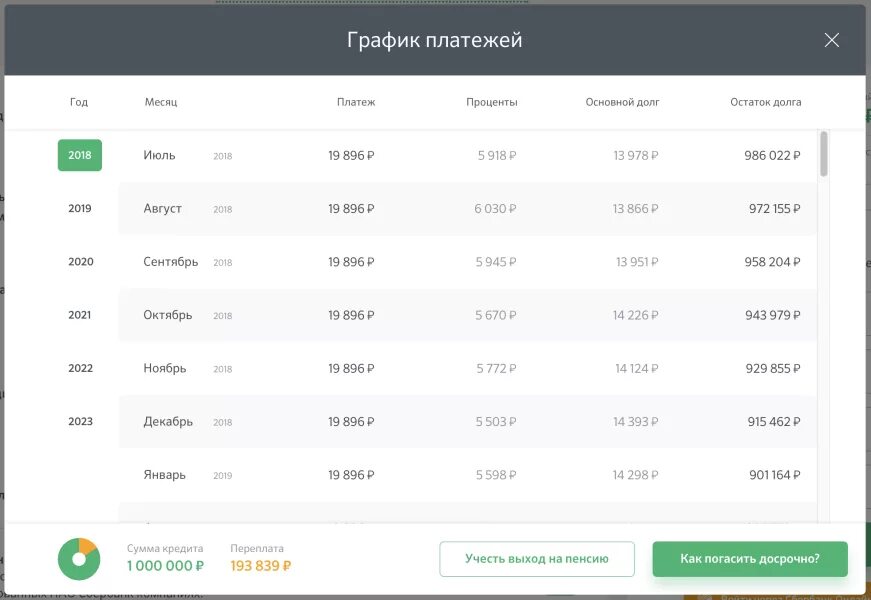
Task: Click the Учесть выход на пенсию button
Action: pos(536,558)
